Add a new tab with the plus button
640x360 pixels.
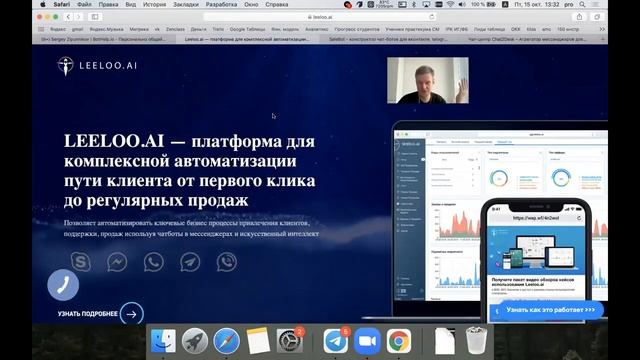[602, 39]
